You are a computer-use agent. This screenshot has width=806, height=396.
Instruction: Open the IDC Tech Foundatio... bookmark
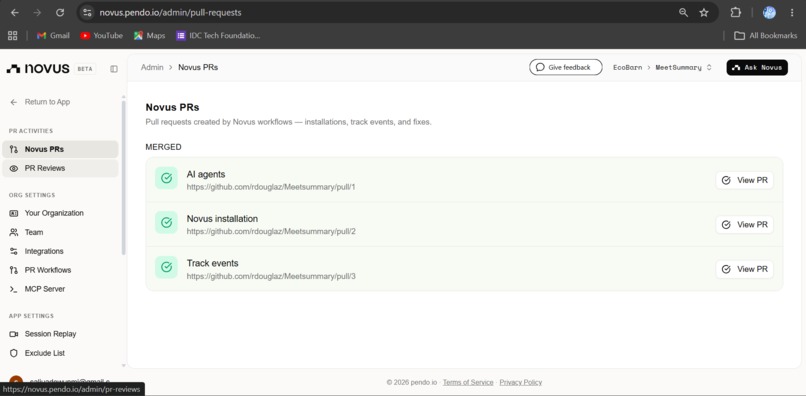[x=218, y=35]
